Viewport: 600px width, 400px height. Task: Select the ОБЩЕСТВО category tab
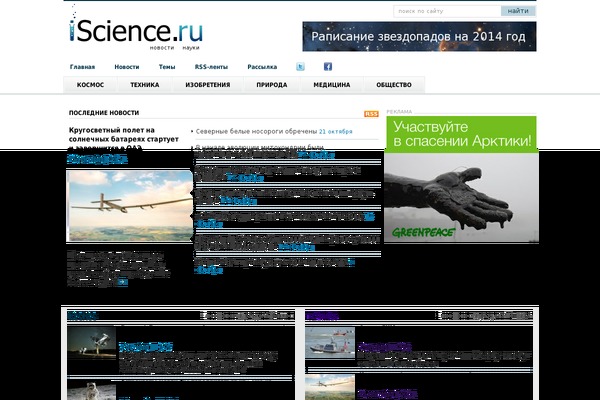pyautogui.click(x=394, y=85)
